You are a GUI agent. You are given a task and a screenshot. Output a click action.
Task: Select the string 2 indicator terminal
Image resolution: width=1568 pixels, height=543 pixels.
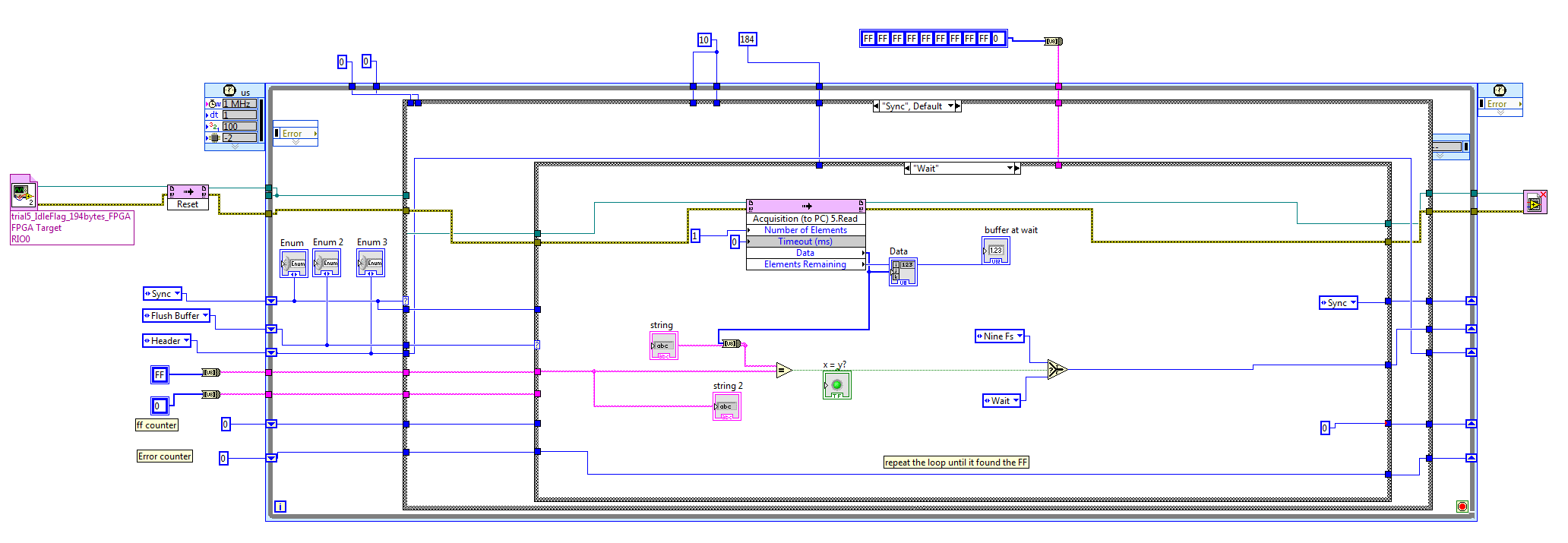point(726,406)
